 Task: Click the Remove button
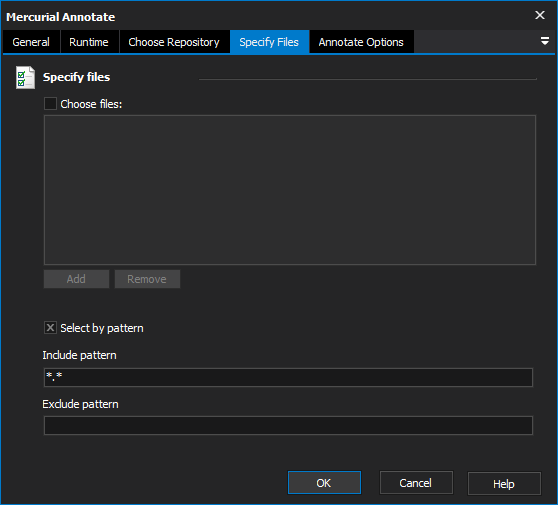tap(147, 279)
